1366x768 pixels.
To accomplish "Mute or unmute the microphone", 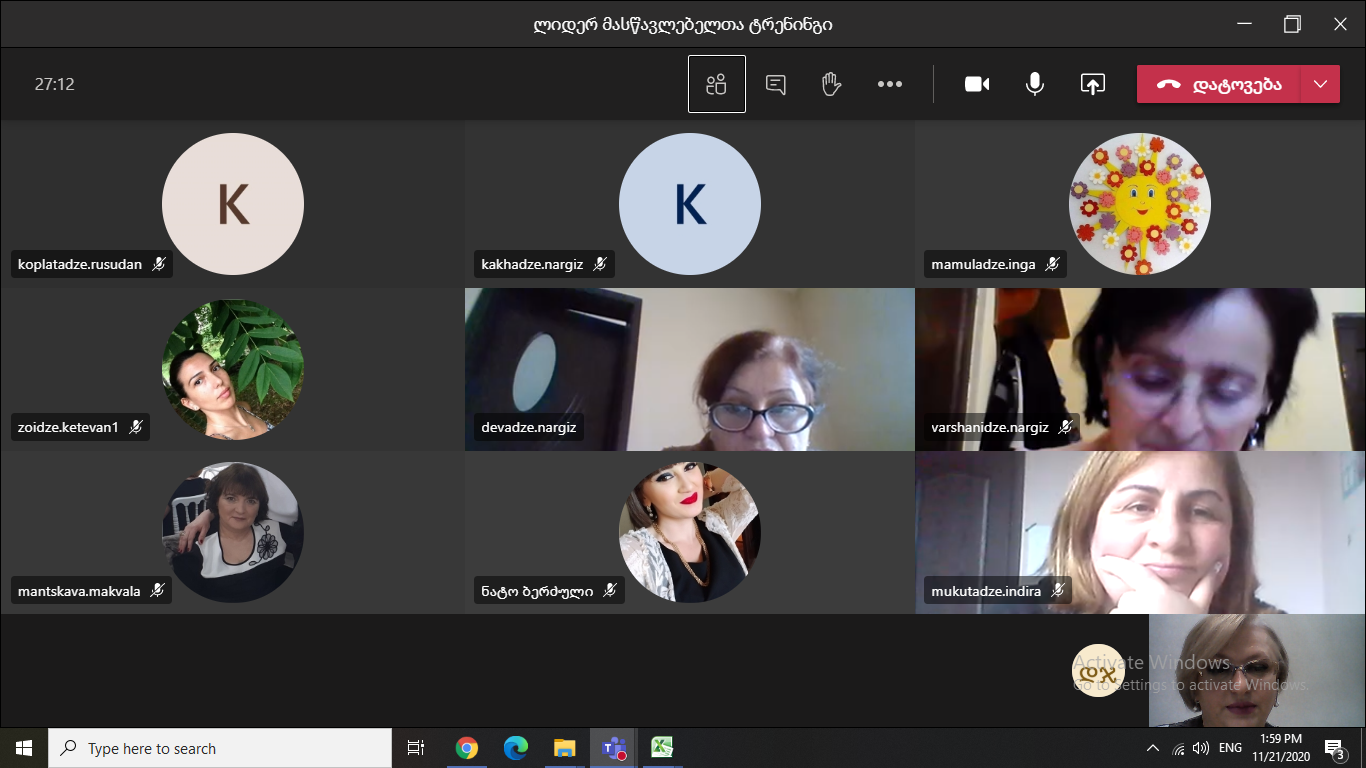I will [1035, 85].
